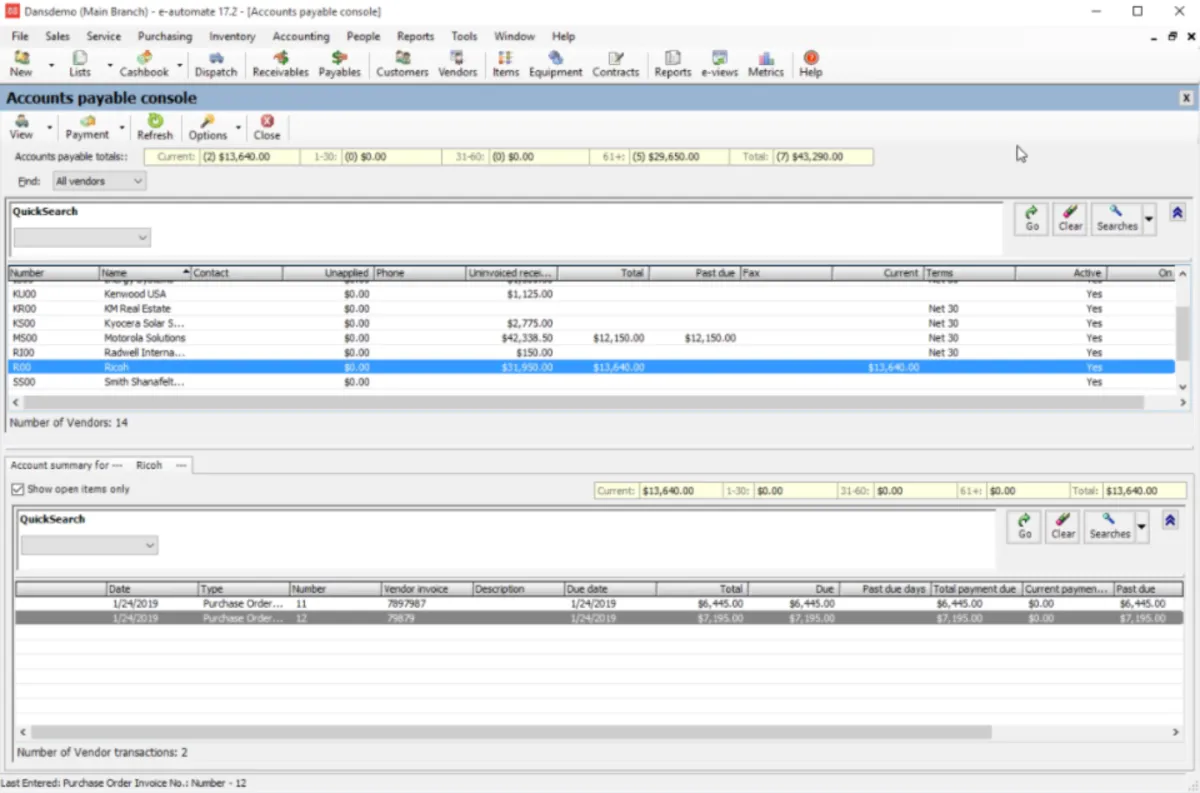1200x793 pixels.
Task: Open the Vendors toolbar icon
Action: 457,64
